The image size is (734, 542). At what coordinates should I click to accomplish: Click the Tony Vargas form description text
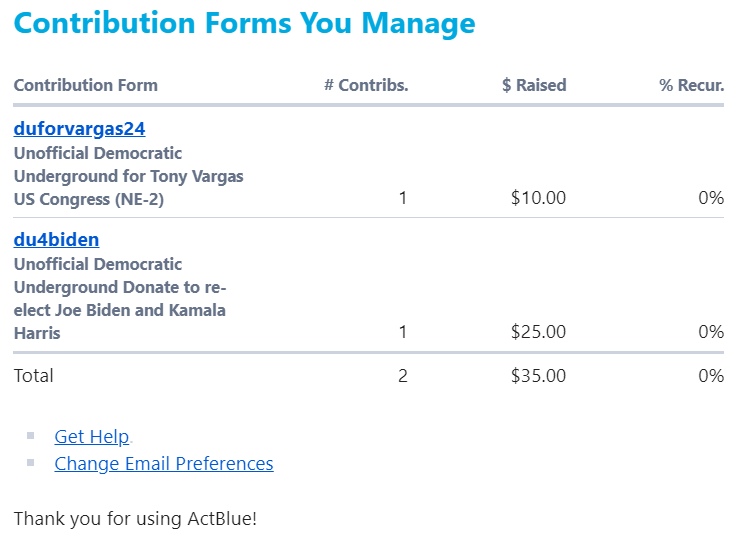tap(128, 176)
